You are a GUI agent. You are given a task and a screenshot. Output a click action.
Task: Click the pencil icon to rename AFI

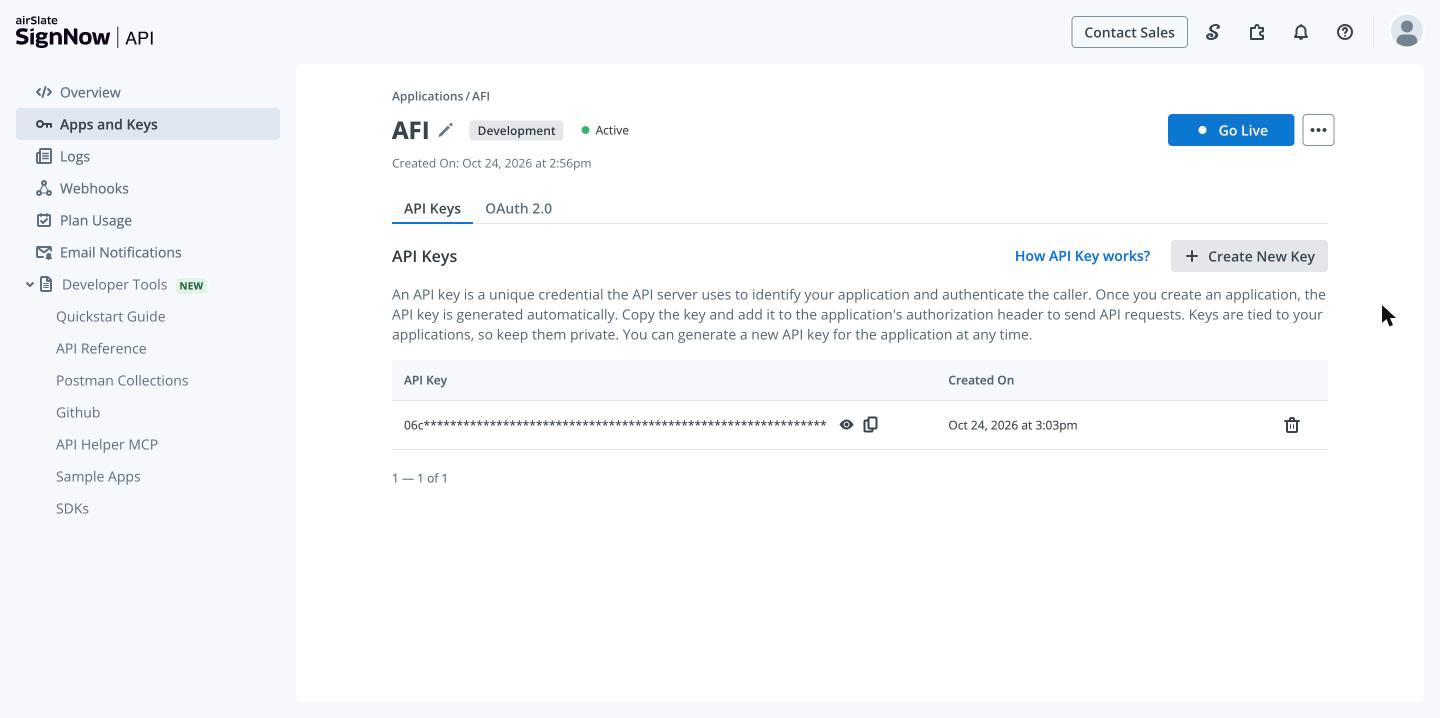click(x=446, y=130)
